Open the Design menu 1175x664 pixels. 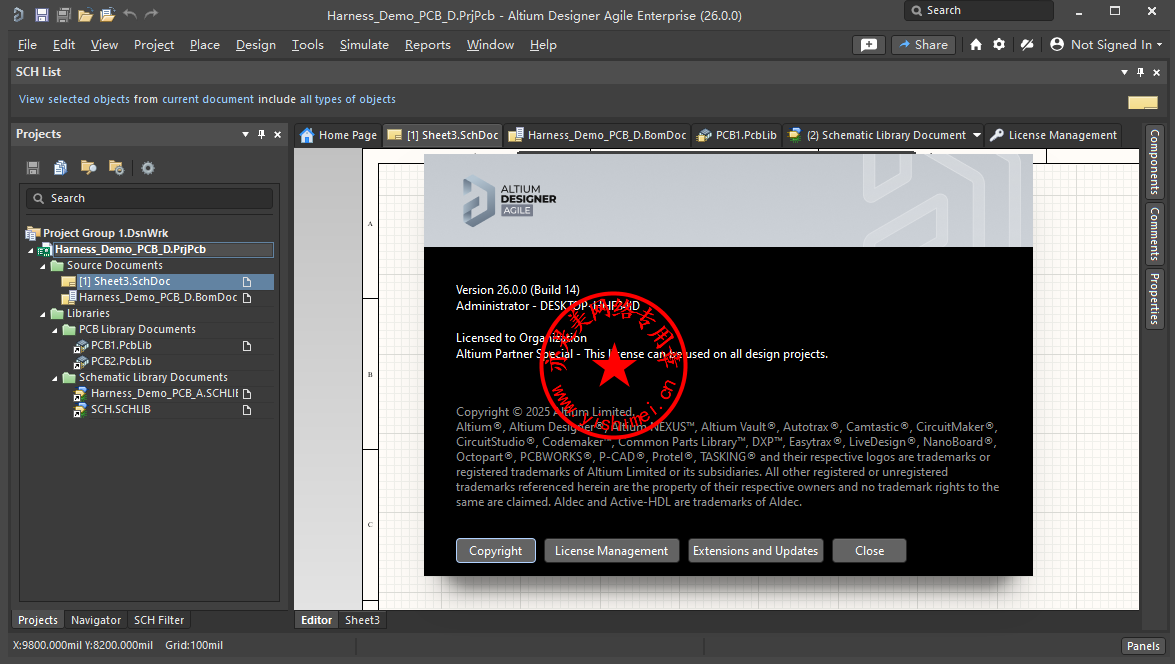[255, 45]
